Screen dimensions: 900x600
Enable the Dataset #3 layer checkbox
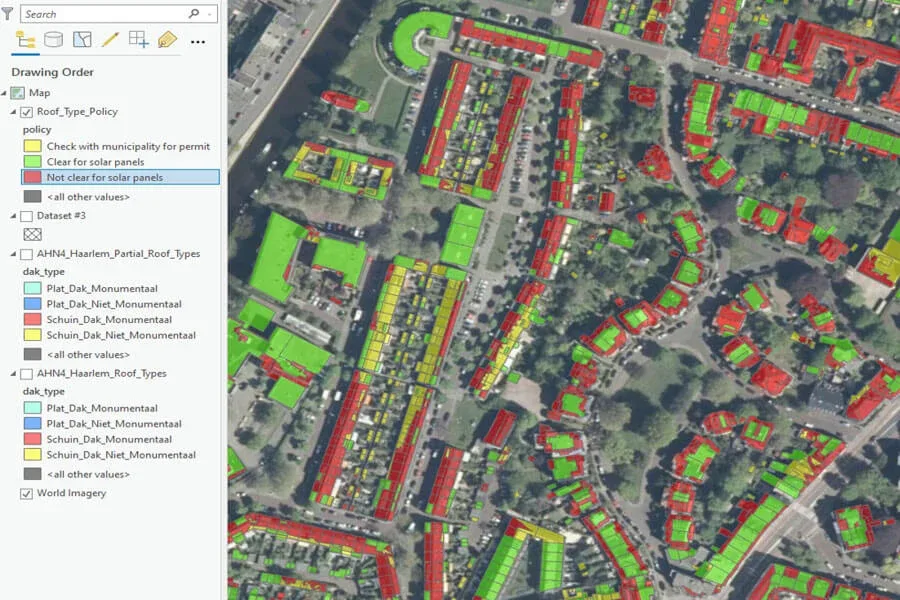(27, 215)
